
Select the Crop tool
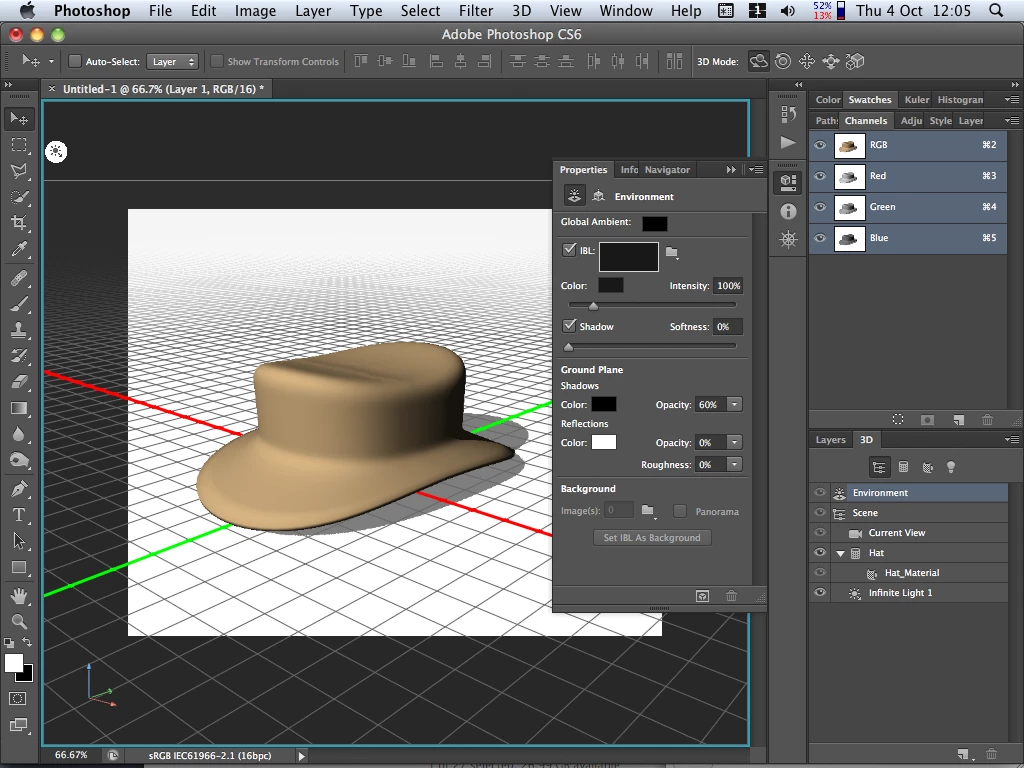pos(19,223)
